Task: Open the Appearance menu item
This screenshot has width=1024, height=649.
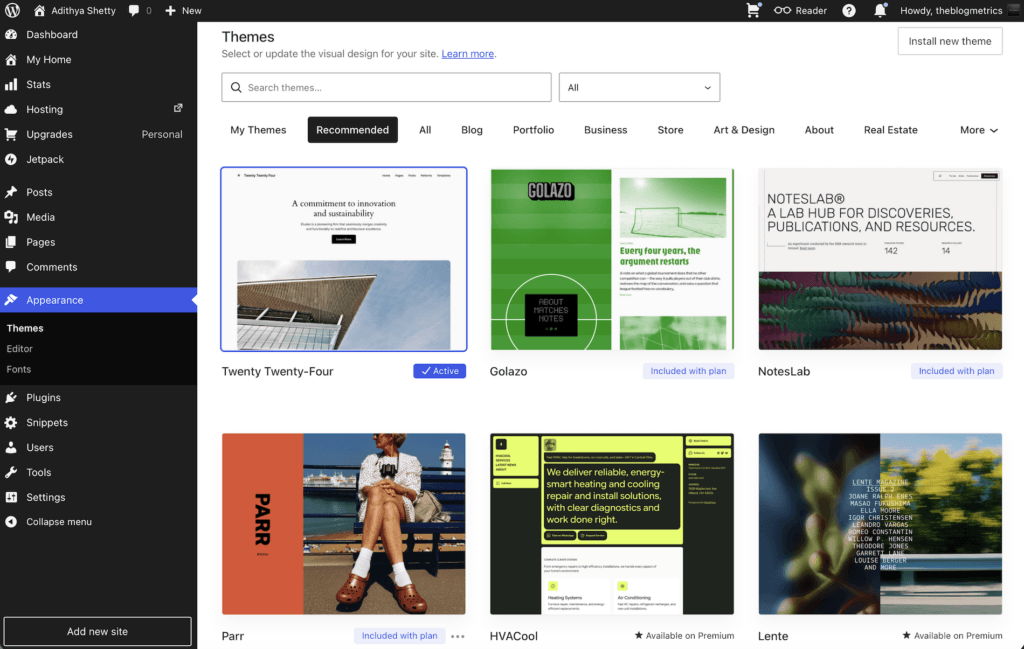Action: point(99,300)
